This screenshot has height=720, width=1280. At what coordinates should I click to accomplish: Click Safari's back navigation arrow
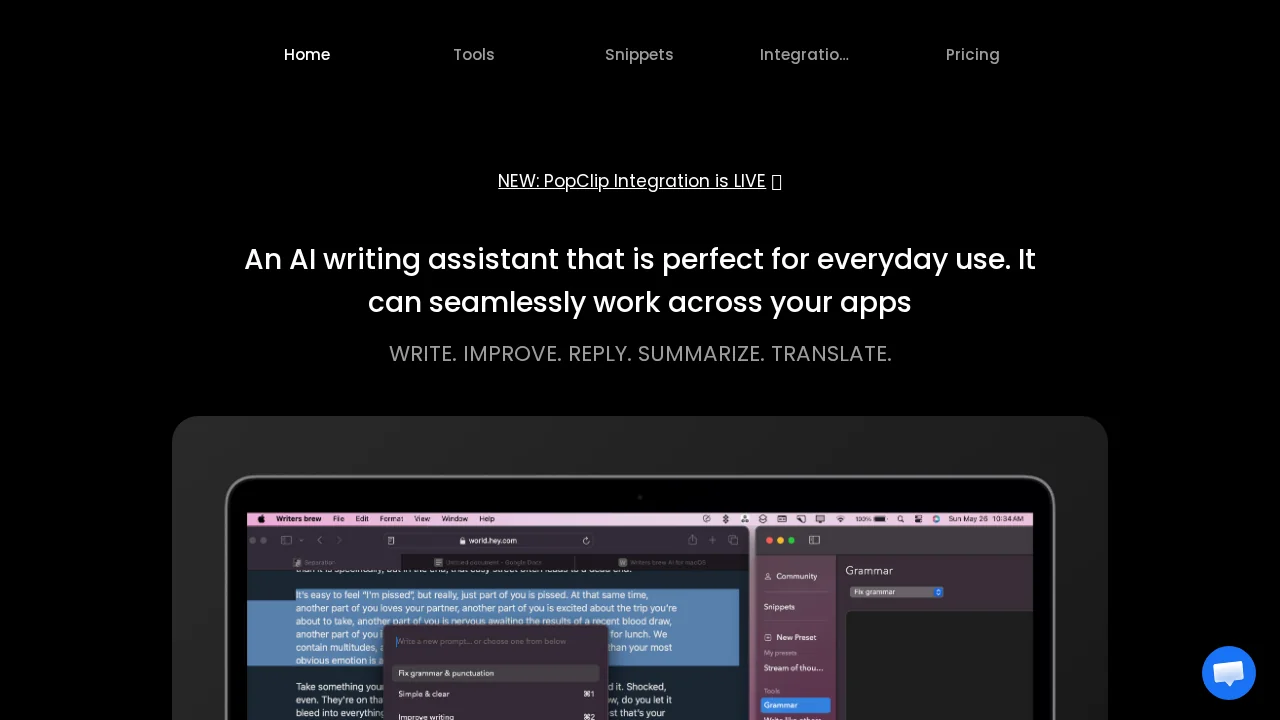[319, 539]
